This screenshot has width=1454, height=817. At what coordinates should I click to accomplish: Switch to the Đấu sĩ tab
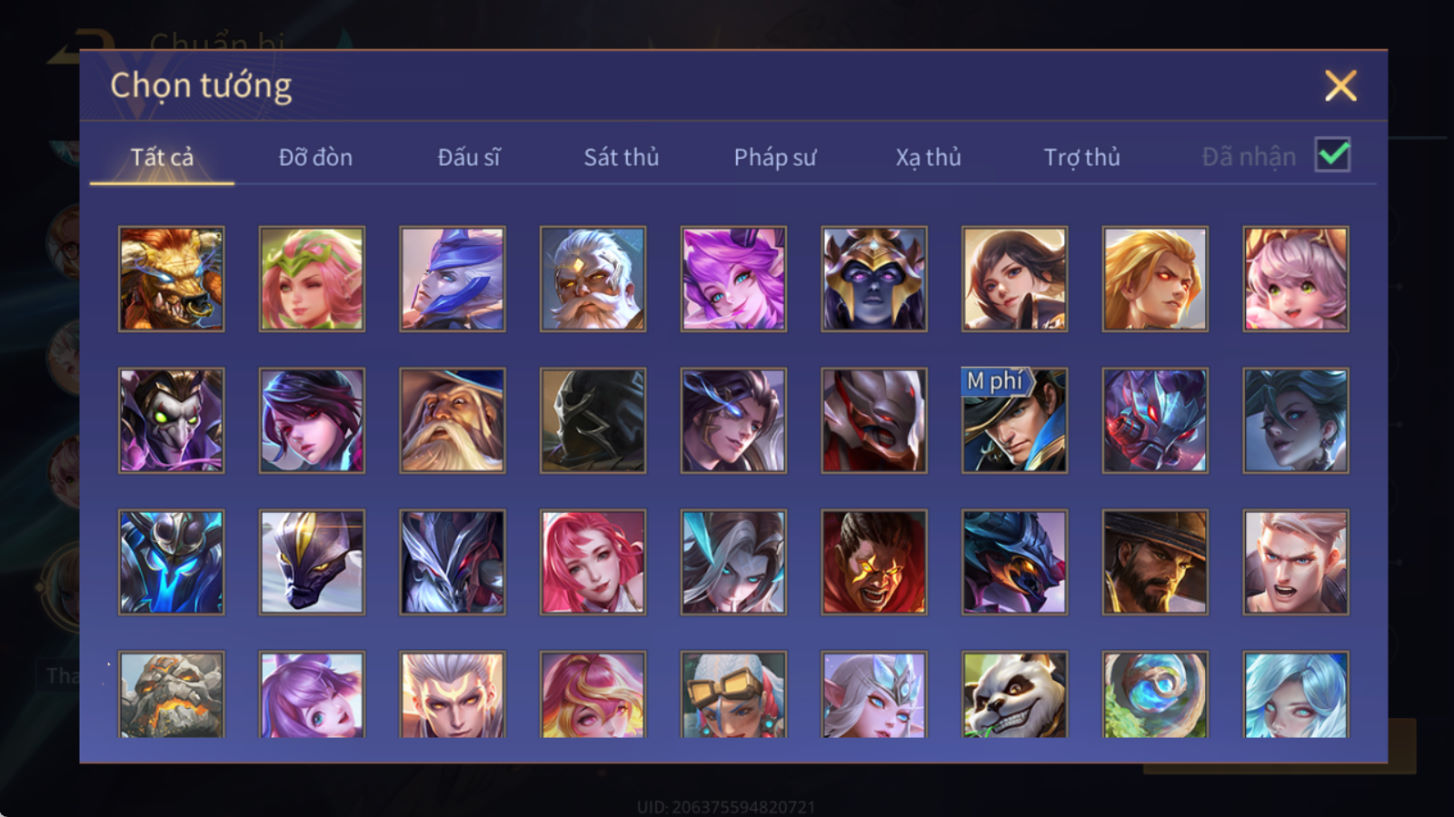(x=469, y=157)
